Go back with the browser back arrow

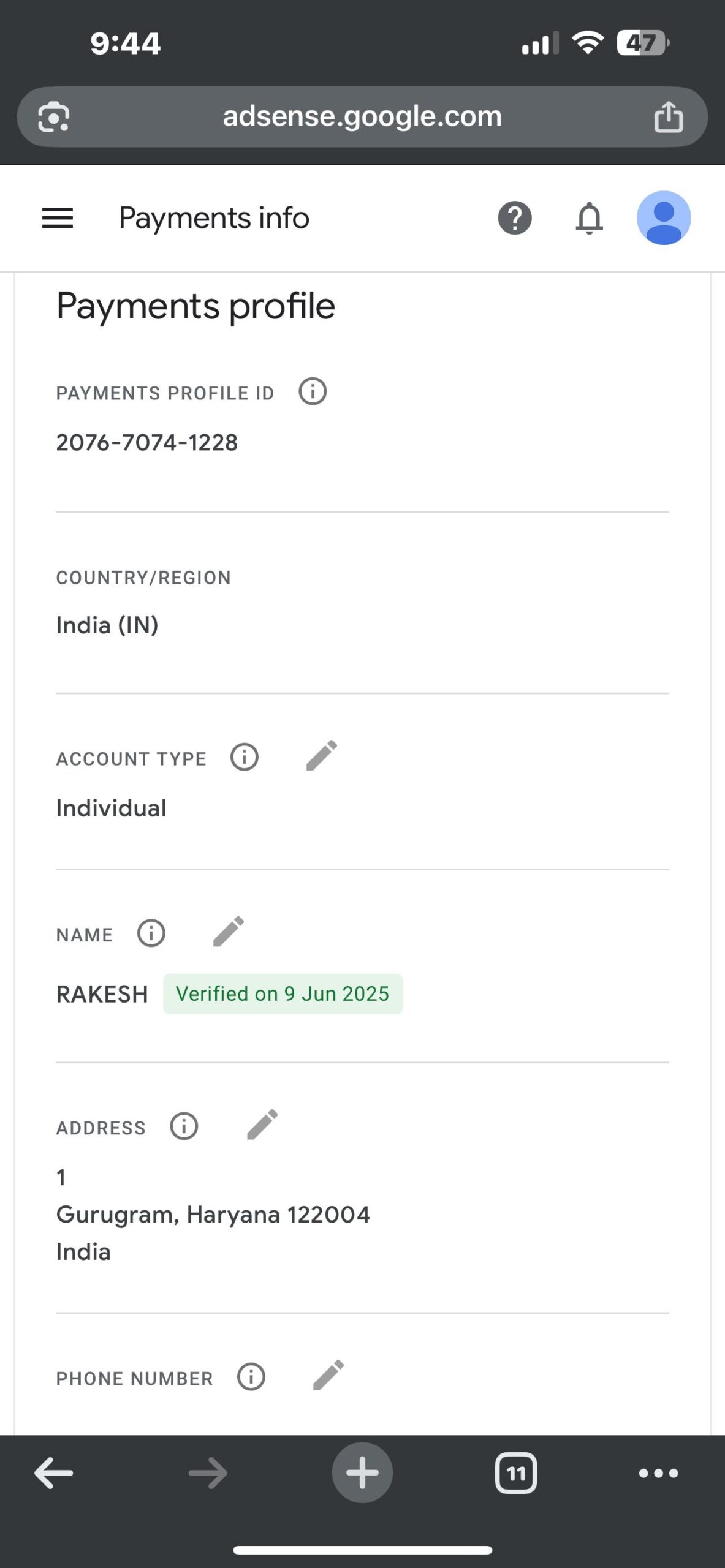point(54,1473)
